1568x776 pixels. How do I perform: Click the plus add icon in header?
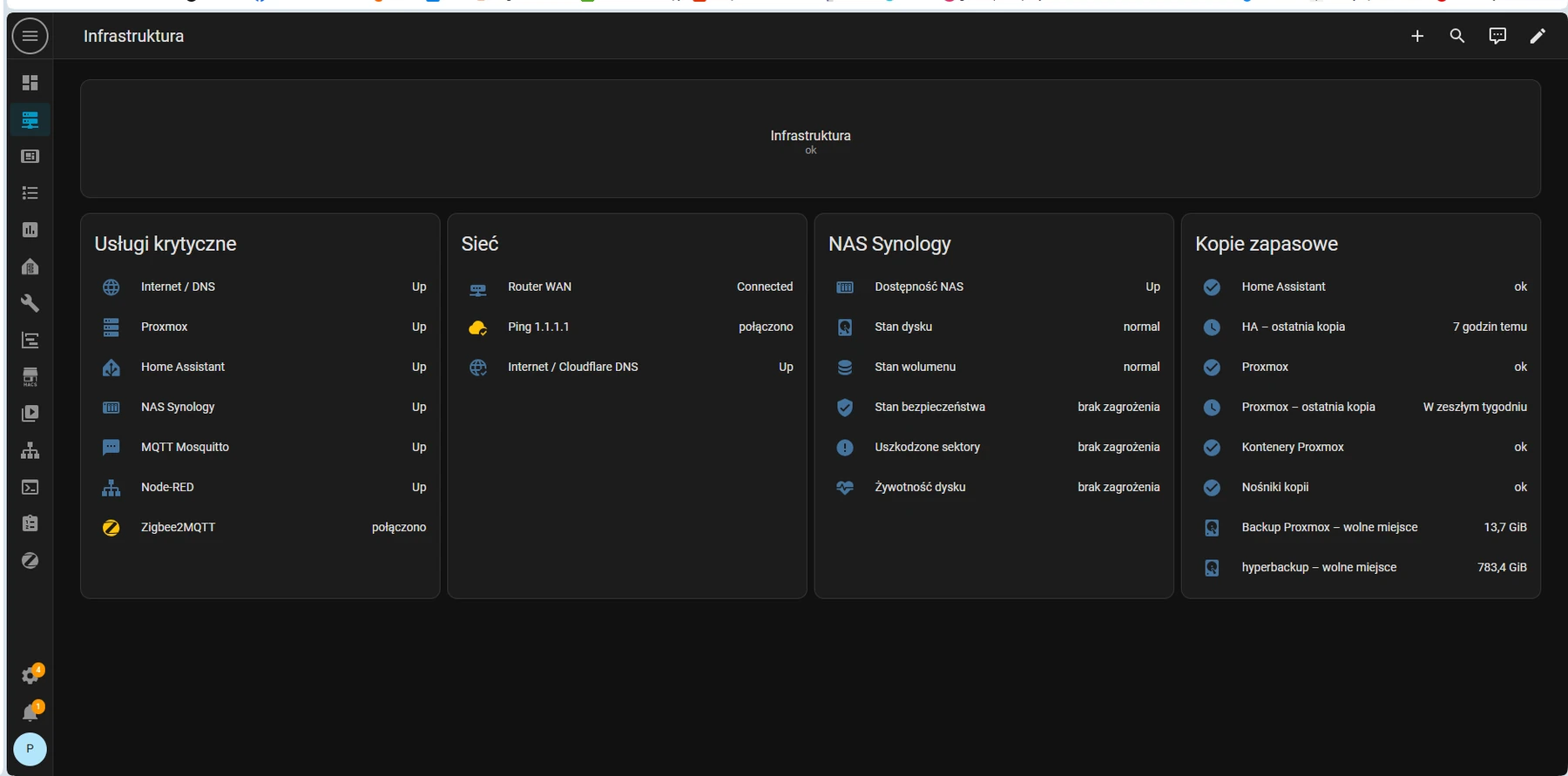1417,36
